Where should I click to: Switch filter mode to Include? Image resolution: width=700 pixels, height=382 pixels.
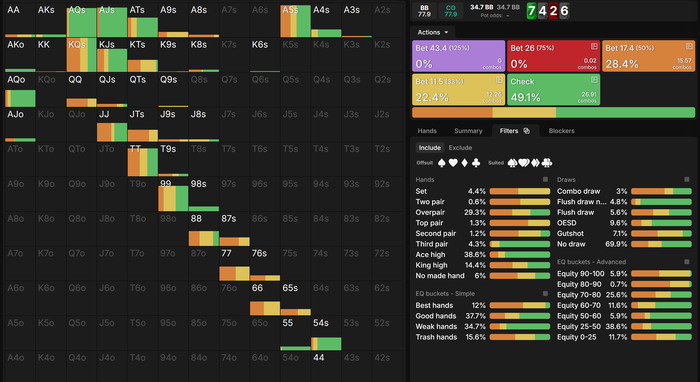click(x=429, y=148)
